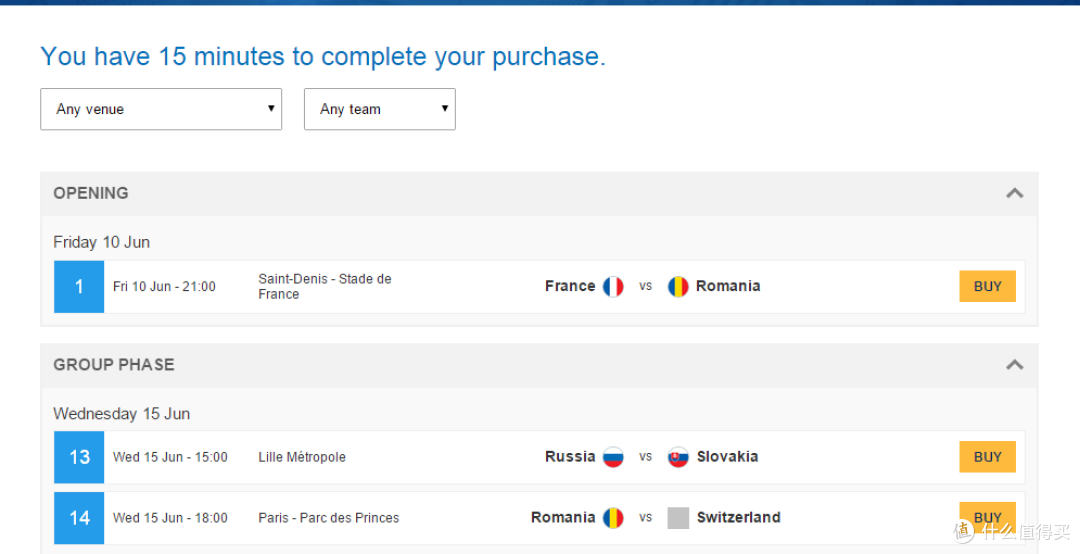Open the Any team dropdown
Viewport: 1080px width, 554px height.
point(380,109)
